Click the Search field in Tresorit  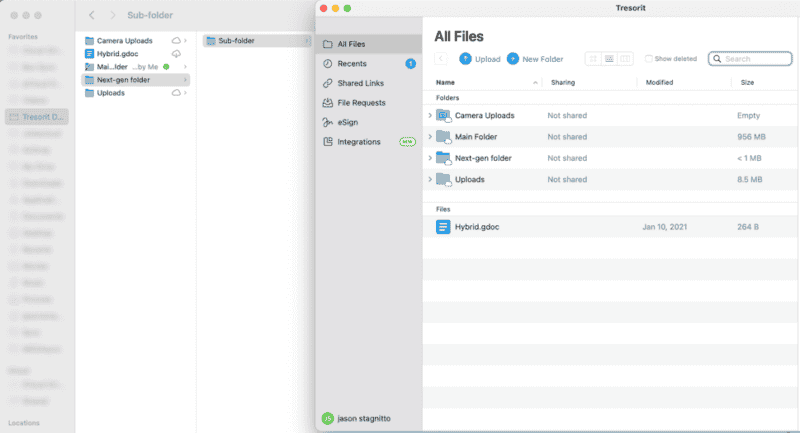coord(750,59)
